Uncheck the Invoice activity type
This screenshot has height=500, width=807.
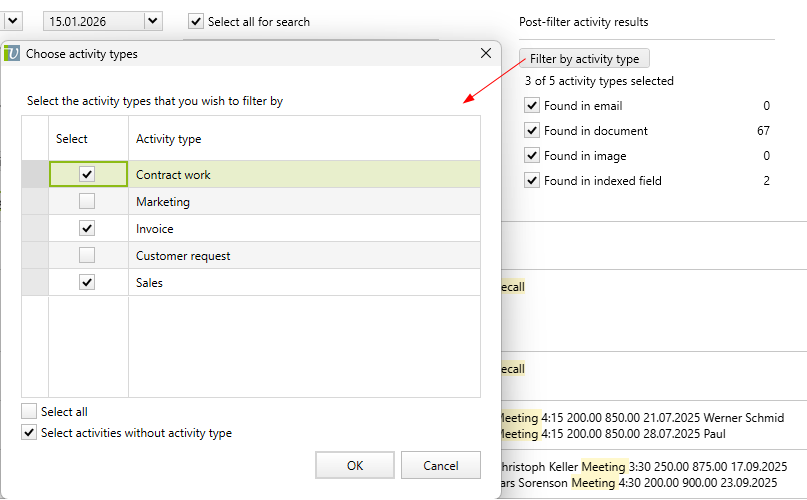click(87, 229)
